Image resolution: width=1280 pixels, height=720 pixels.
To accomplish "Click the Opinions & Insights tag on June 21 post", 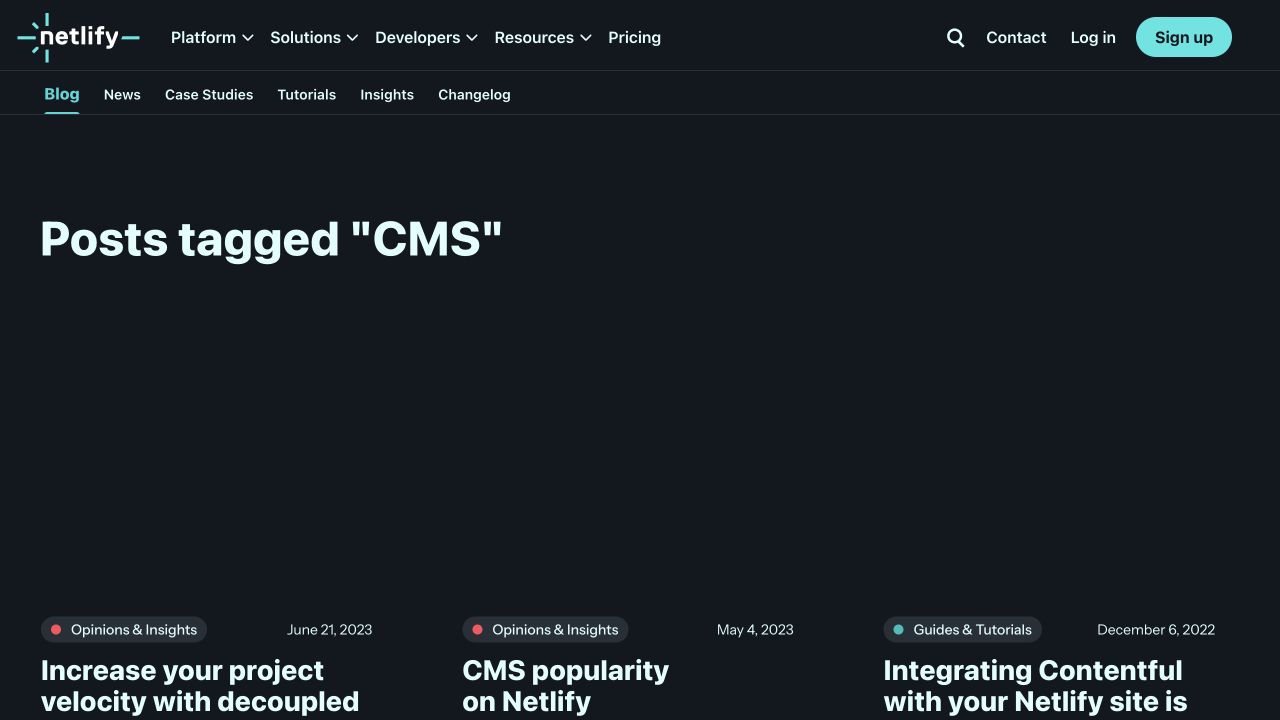I will 124,629.
